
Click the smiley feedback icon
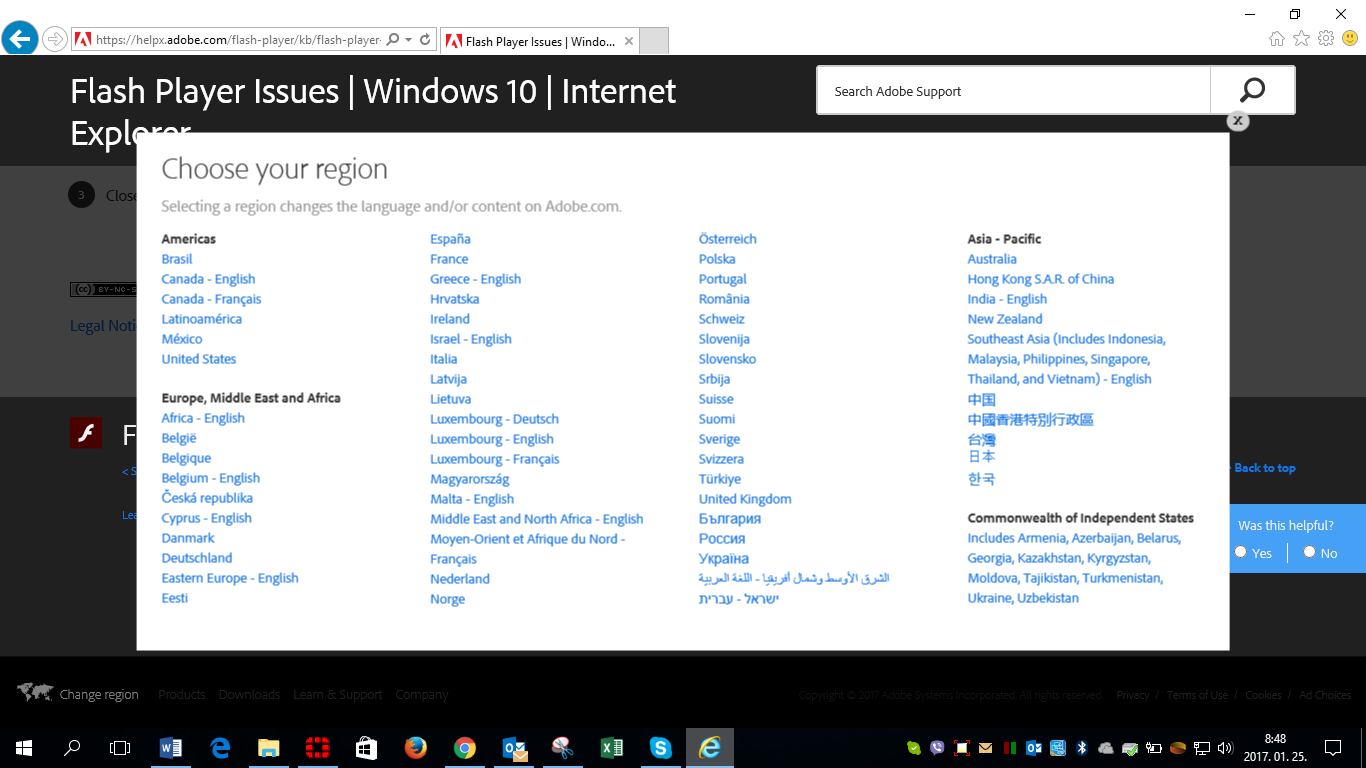coord(1350,39)
